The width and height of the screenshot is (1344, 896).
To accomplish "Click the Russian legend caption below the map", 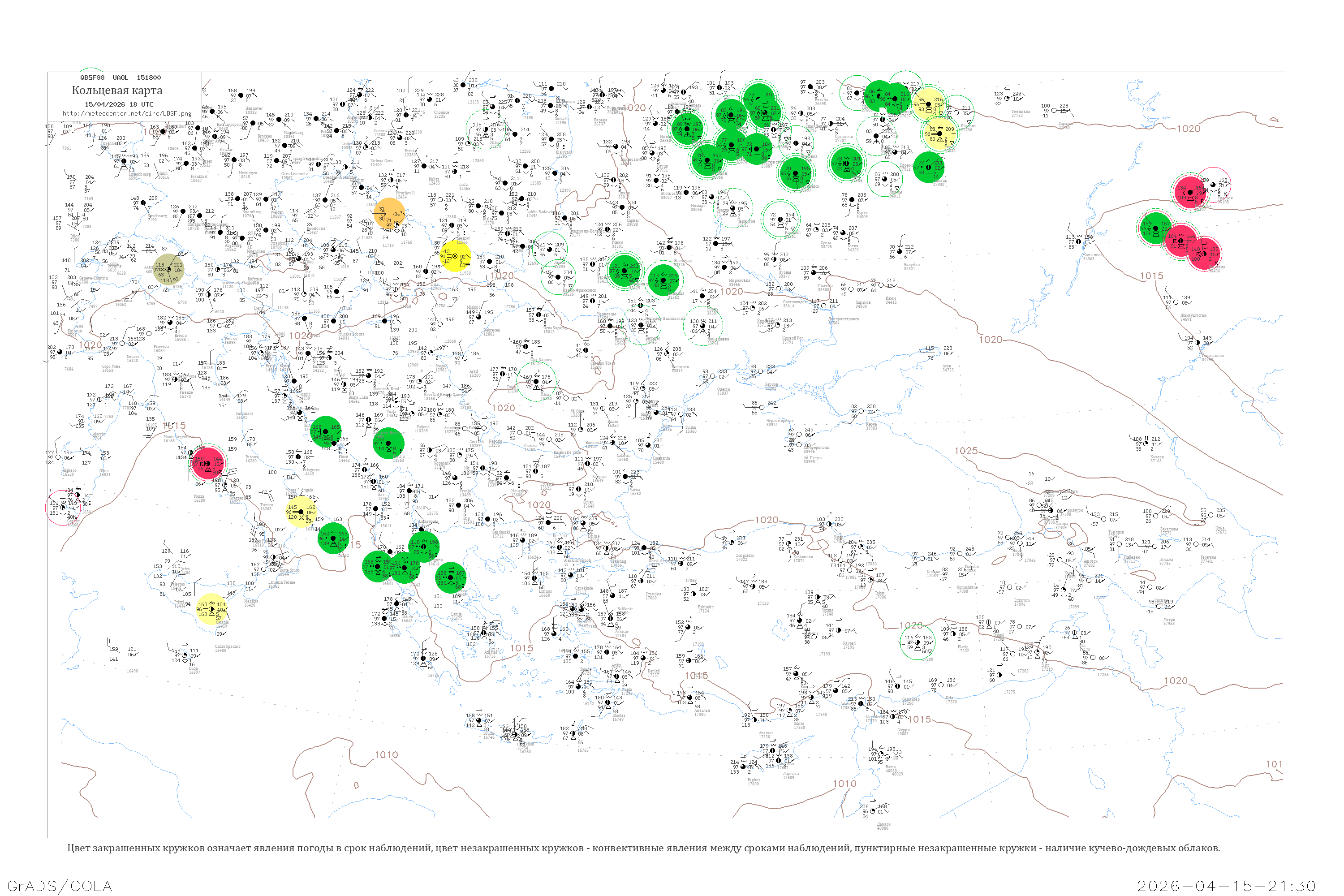I will click(643, 848).
